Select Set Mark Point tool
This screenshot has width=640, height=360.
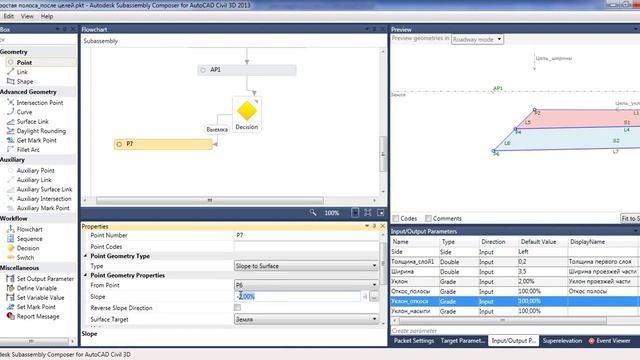coord(36,307)
